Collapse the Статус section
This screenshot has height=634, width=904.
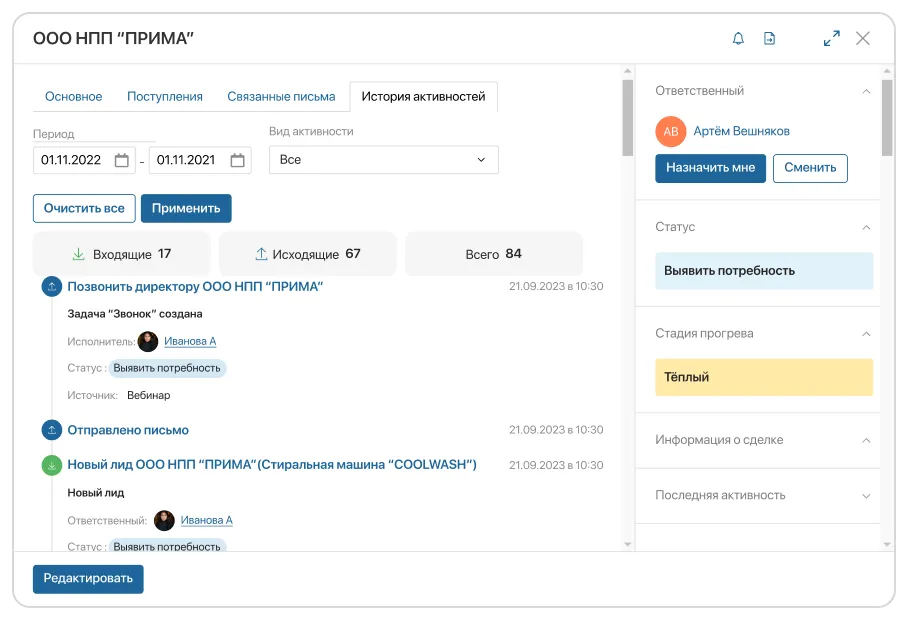[866, 227]
